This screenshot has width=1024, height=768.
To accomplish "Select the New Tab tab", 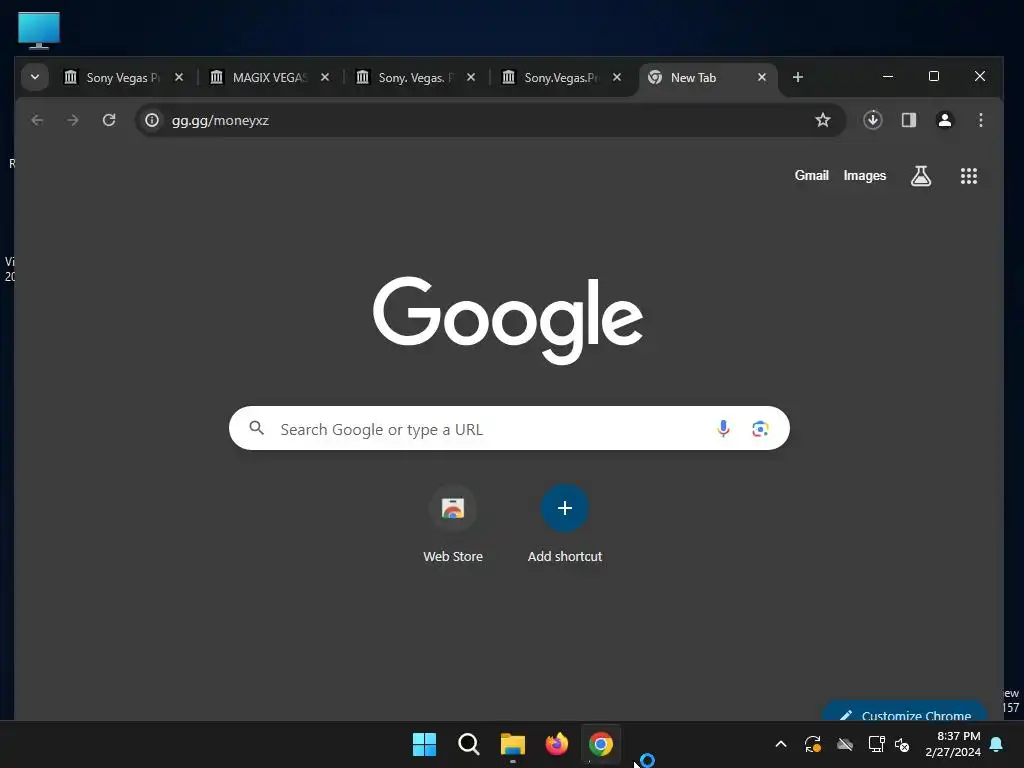I will [x=708, y=78].
